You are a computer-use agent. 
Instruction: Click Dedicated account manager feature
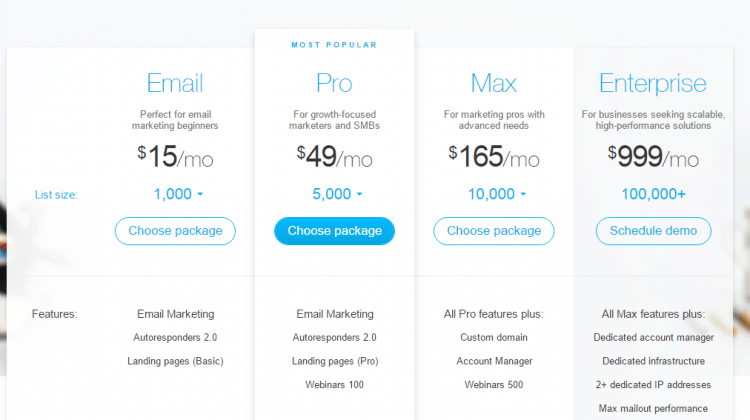click(653, 338)
